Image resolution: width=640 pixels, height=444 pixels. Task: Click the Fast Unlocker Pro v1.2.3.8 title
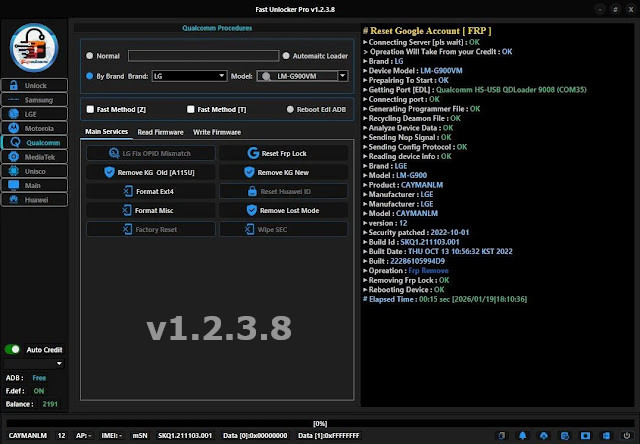pyautogui.click(x=295, y=9)
